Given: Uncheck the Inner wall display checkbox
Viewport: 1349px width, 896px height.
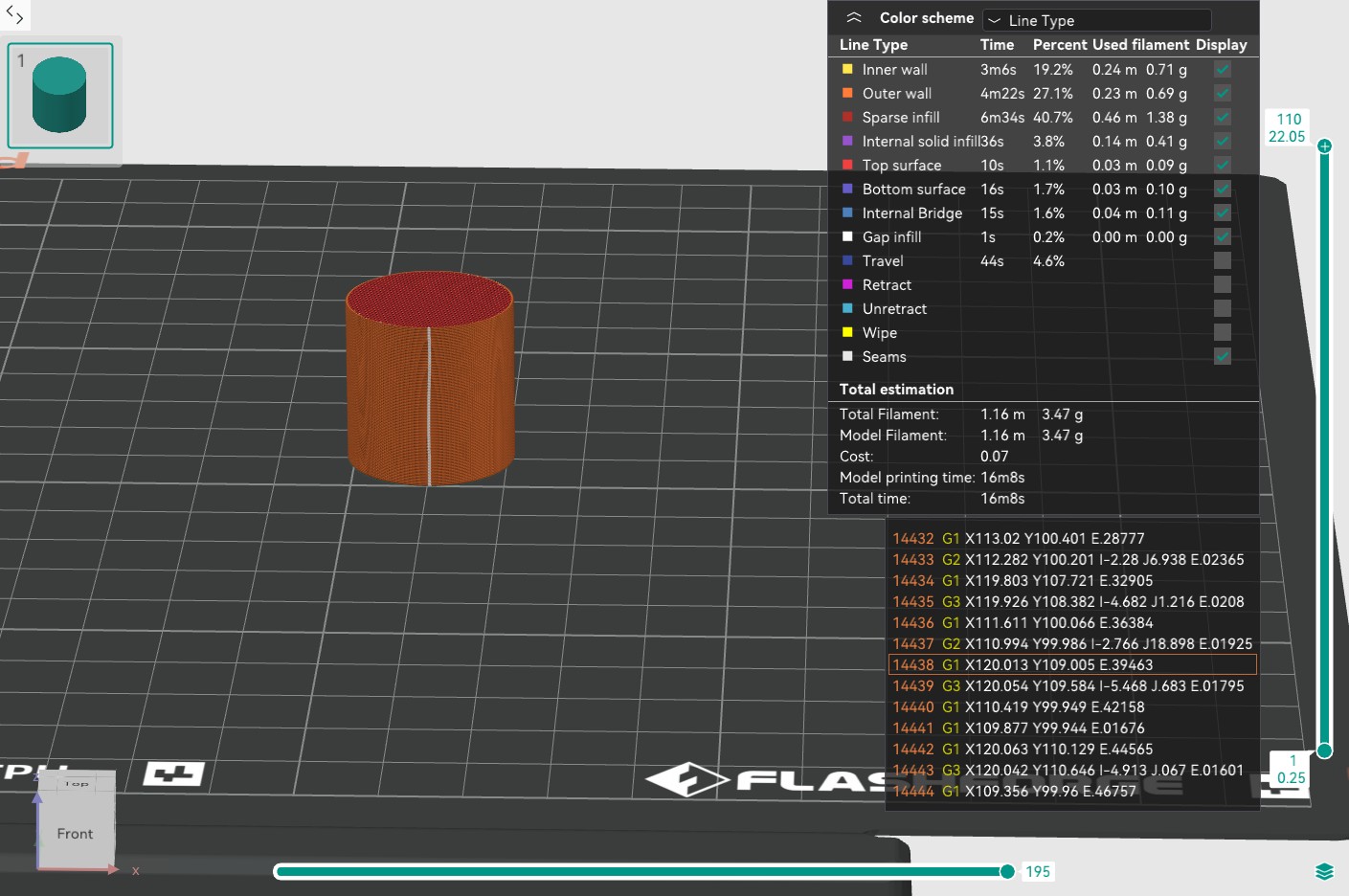Looking at the screenshot, I should pyautogui.click(x=1223, y=69).
